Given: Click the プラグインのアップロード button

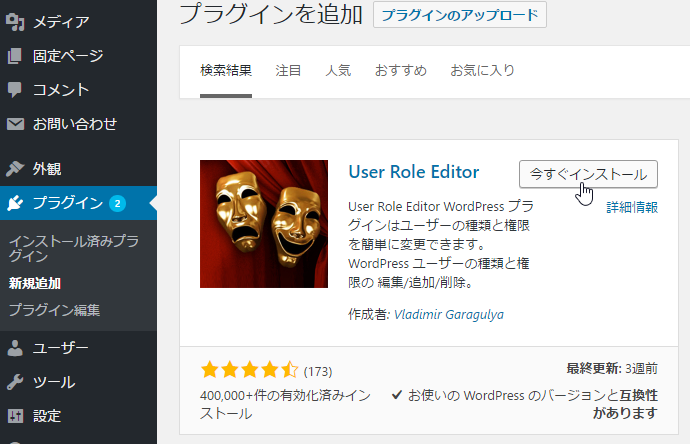Looking at the screenshot, I should click(459, 15).
